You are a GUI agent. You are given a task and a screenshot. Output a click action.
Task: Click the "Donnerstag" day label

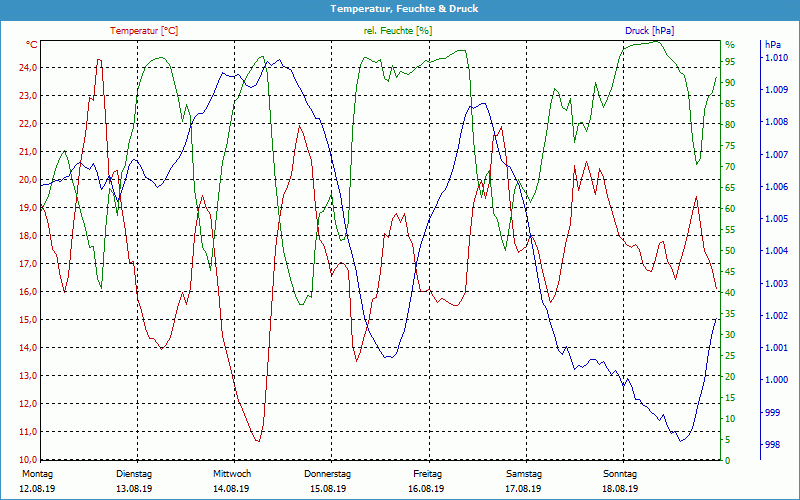pos(328,474)
